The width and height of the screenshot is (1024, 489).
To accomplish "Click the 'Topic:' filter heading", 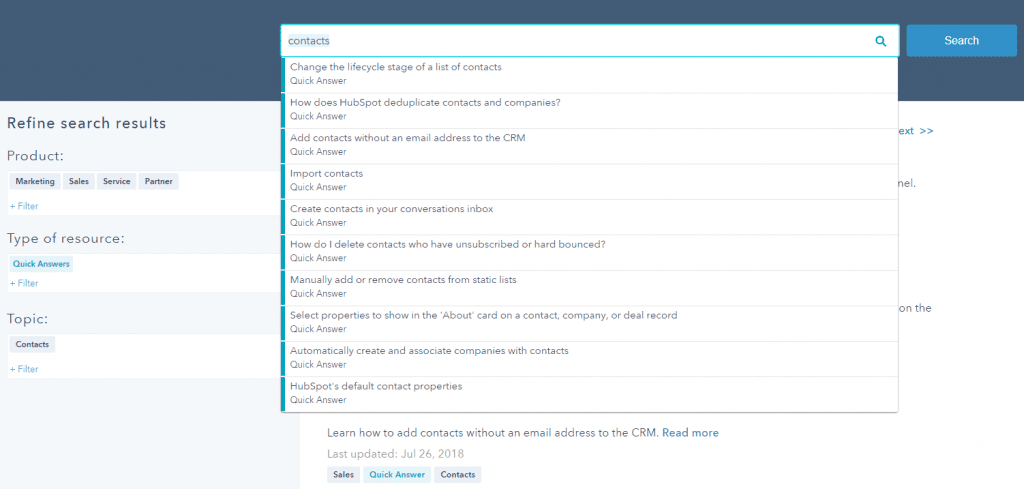I will [x=27, y=319].
